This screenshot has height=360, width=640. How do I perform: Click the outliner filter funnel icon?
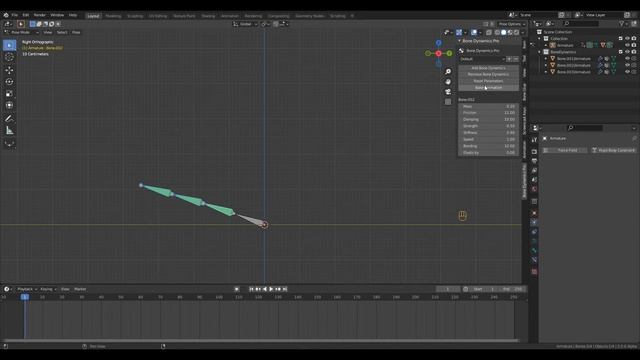621,24
